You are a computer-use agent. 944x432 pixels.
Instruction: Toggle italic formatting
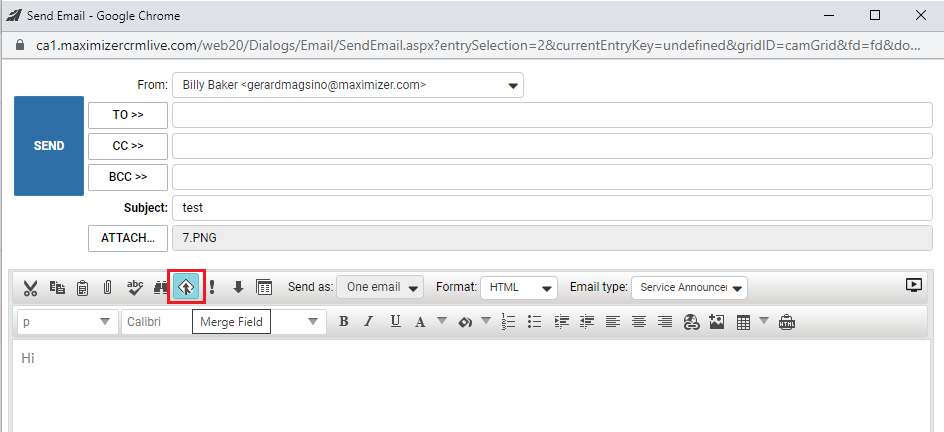369,321
